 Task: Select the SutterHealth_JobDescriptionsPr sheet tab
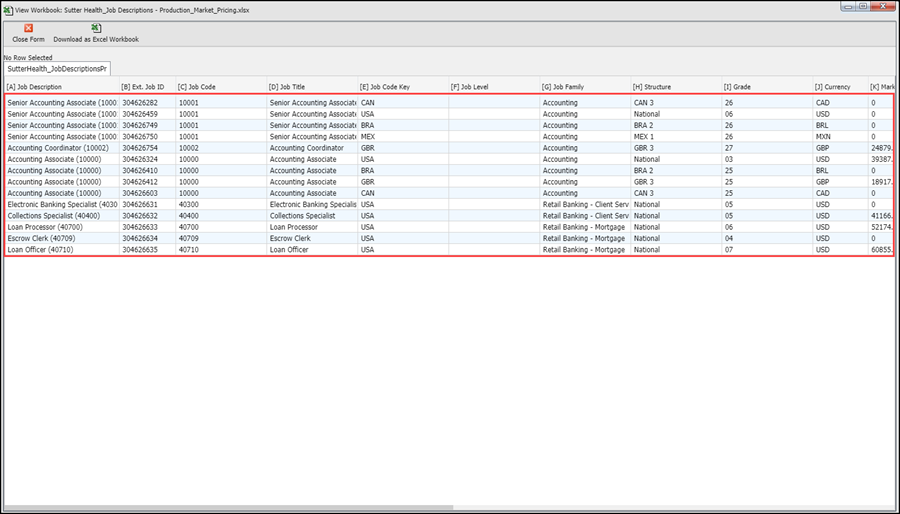tap(57, 69)
